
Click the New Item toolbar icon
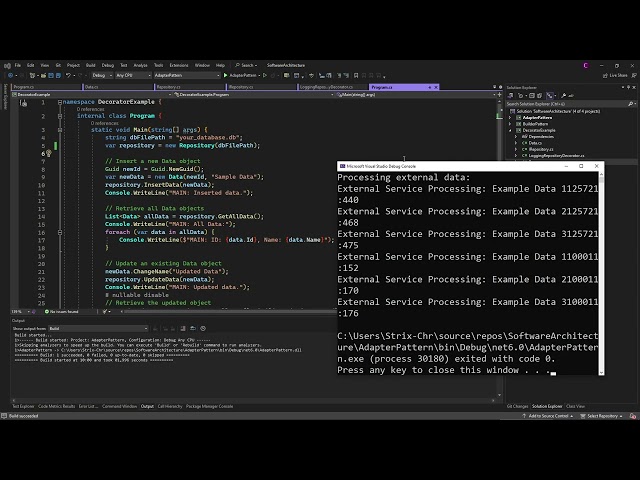(32, 76)
